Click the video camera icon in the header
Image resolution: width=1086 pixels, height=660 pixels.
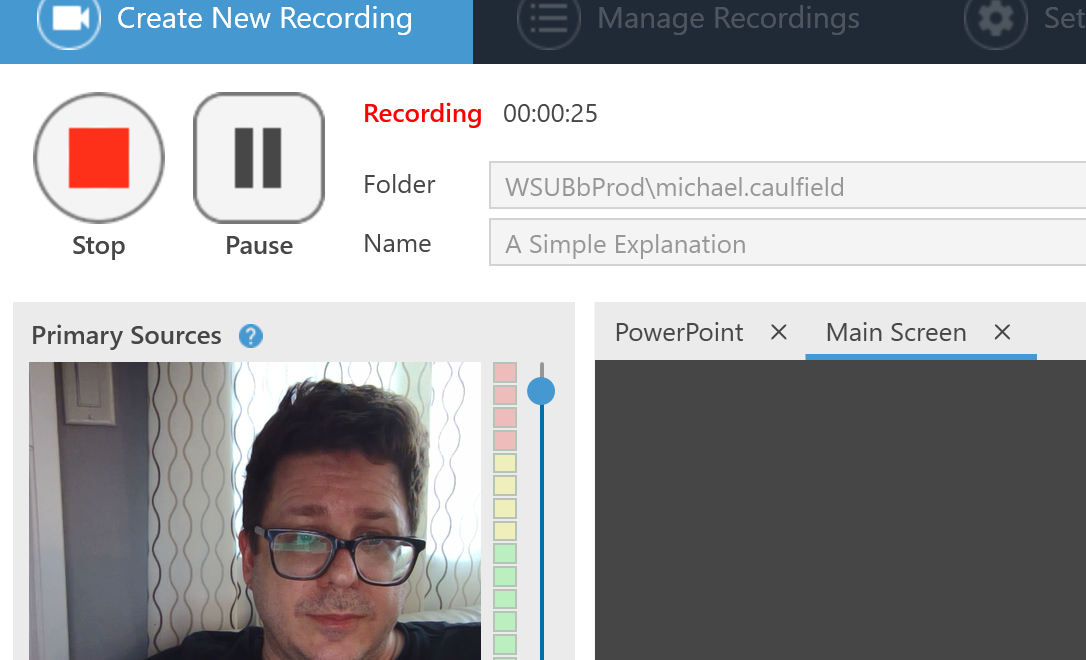pyautogui.click(x=68, y=20)
